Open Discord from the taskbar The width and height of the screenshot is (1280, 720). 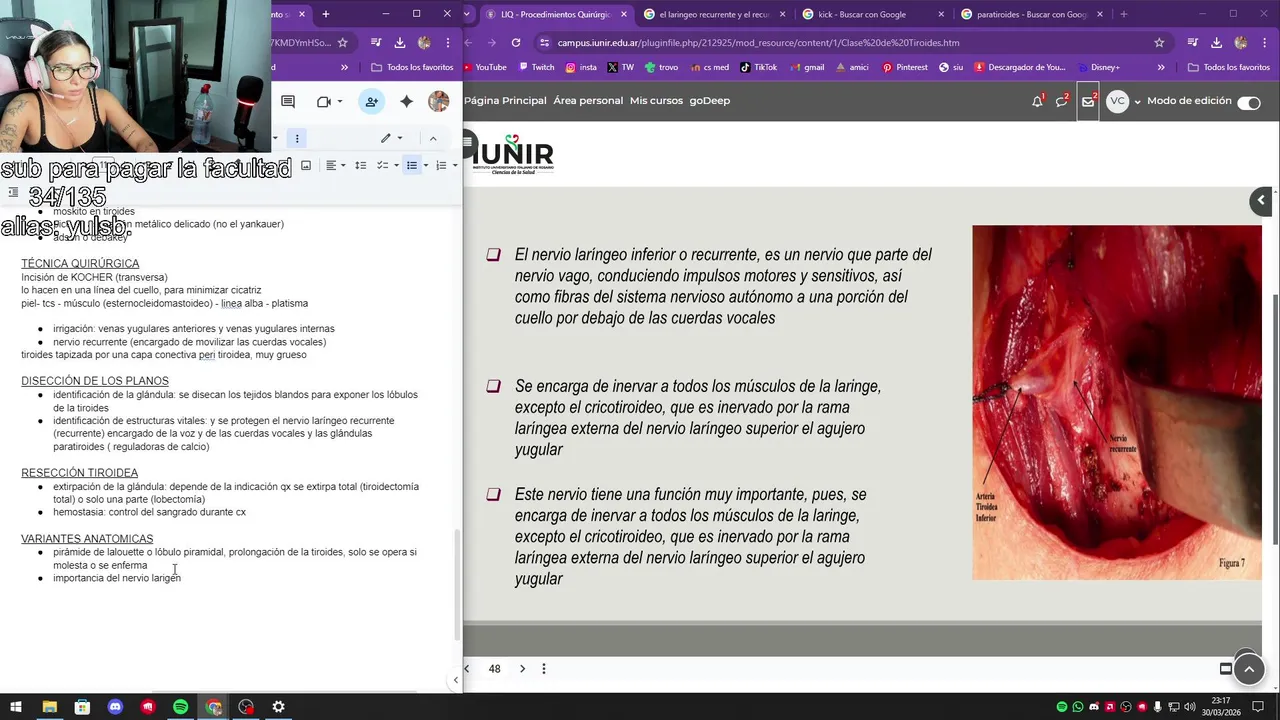pyautogui.click(x=115, y=707)
